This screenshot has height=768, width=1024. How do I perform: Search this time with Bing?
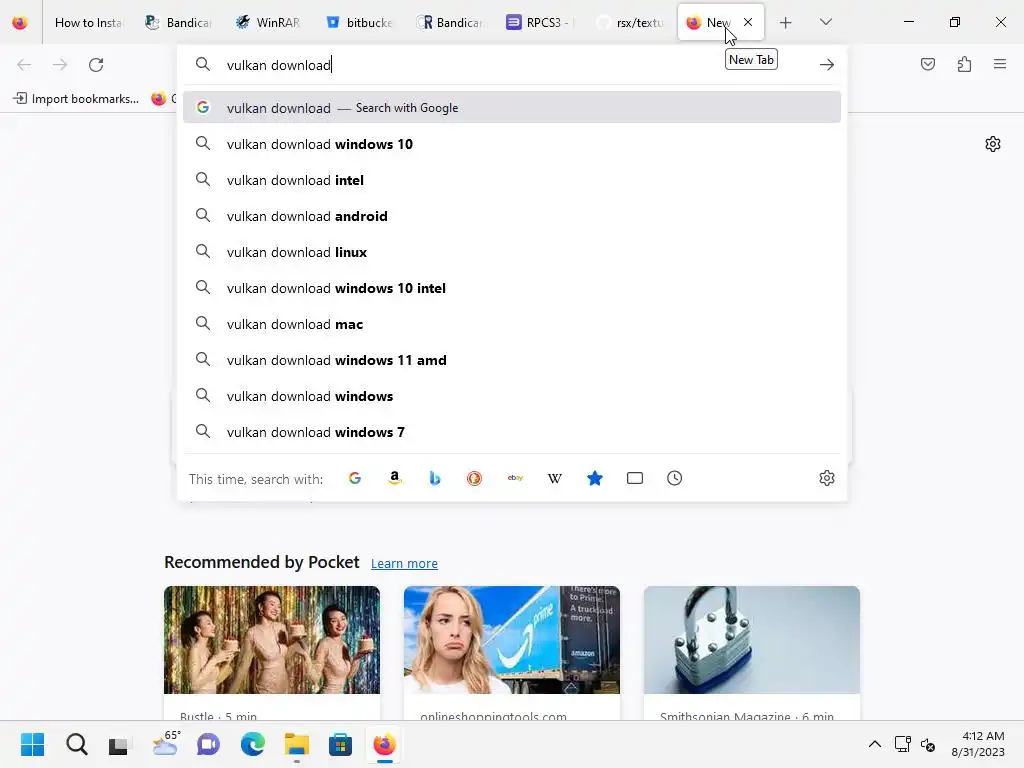point(434,479)
